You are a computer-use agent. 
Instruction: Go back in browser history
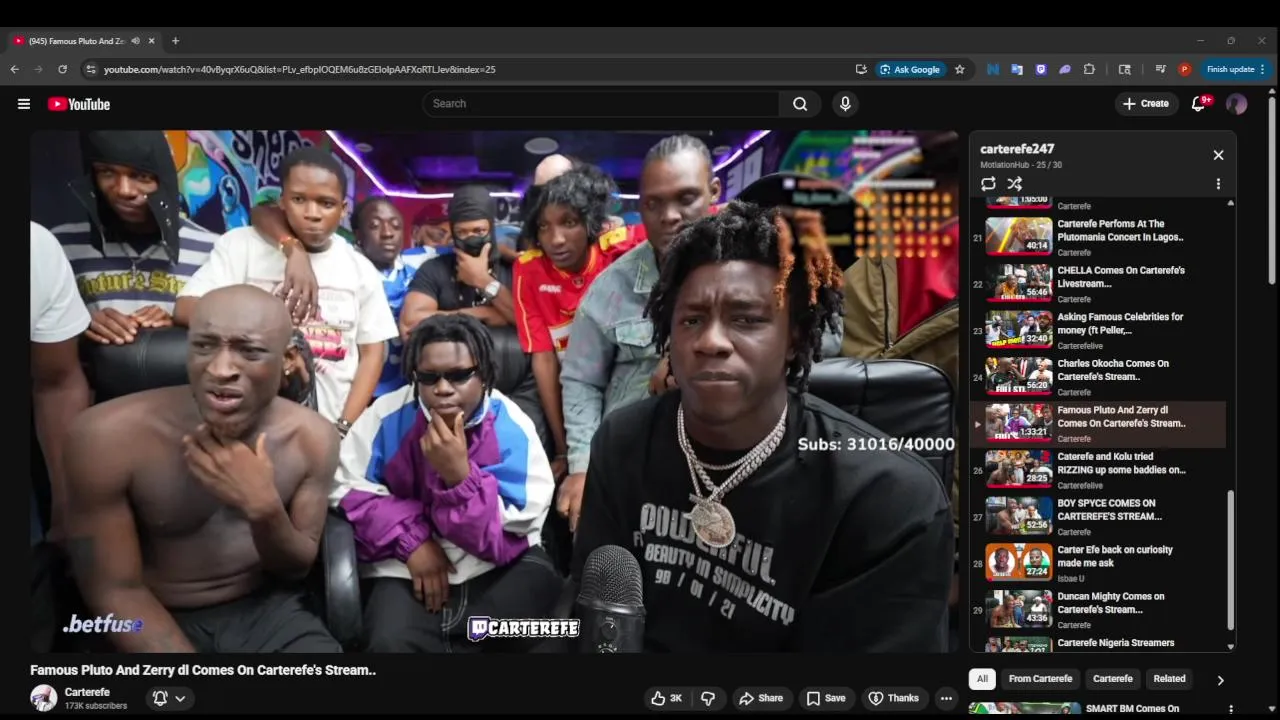click(14, 69)
